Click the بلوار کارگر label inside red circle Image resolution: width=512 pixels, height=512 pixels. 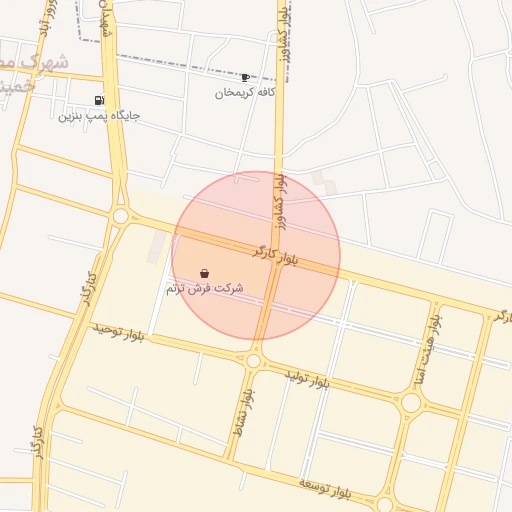(275, 257)
